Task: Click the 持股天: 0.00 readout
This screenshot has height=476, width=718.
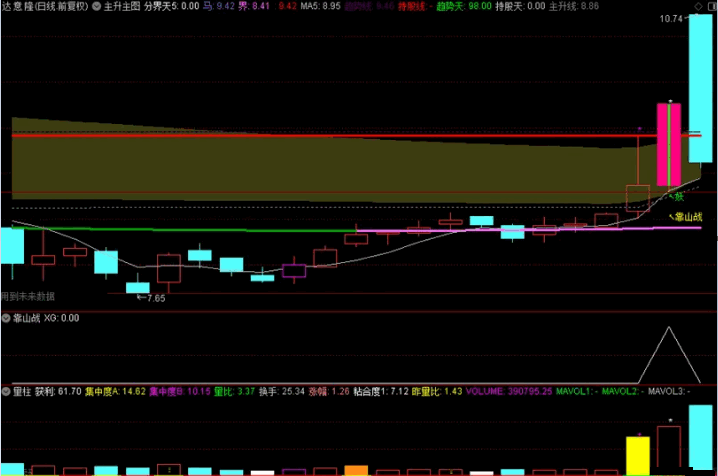Action: pos(520,6)
